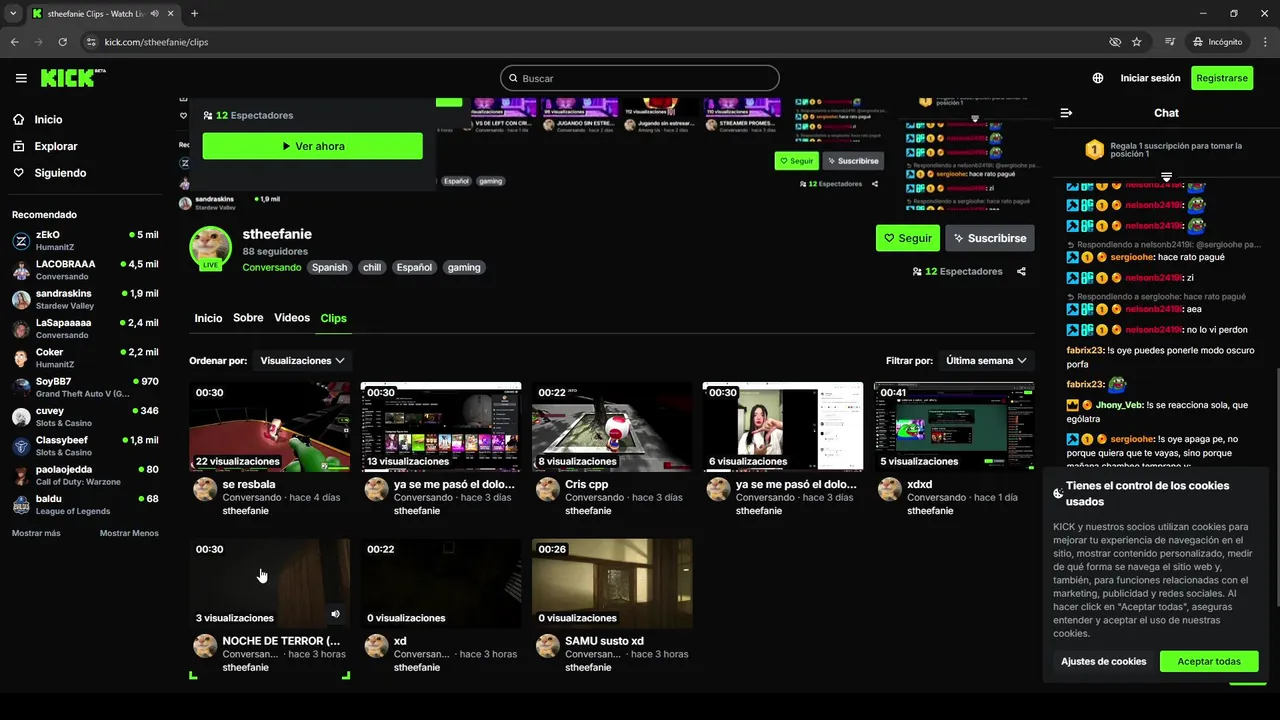Open the 'xd' clip thumbnail with 0 visualizaciones
The image size is (1280, 720).
click(x=441, y=584)
